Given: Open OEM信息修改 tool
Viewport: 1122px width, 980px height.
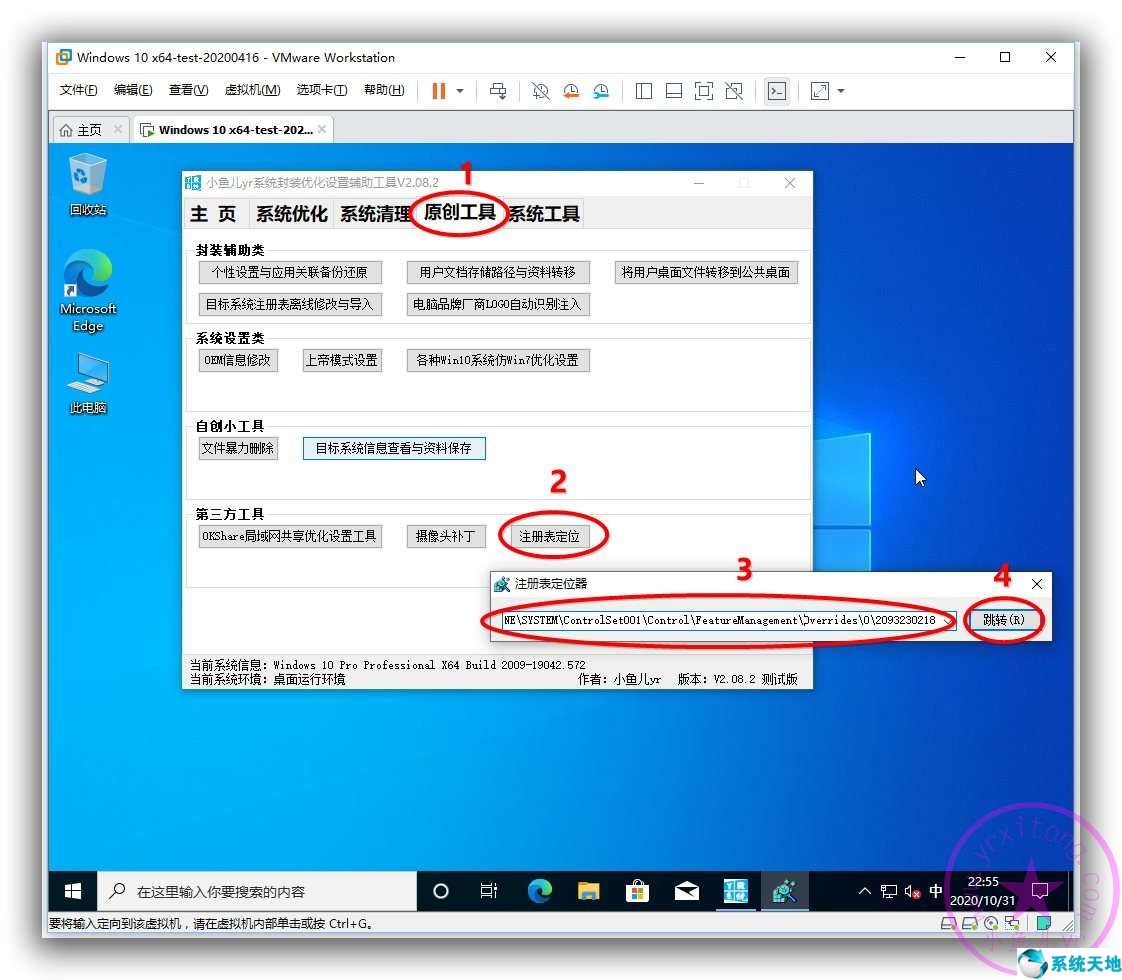Looking at the screenshot, I should (237, 361).
